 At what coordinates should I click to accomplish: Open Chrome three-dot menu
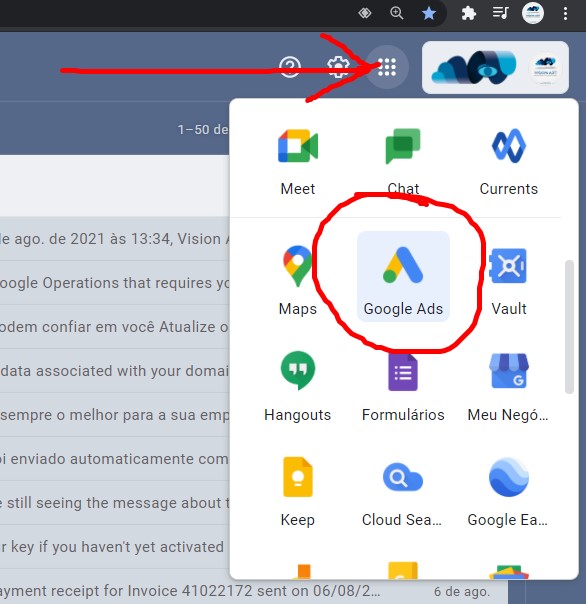coord(565,13)
